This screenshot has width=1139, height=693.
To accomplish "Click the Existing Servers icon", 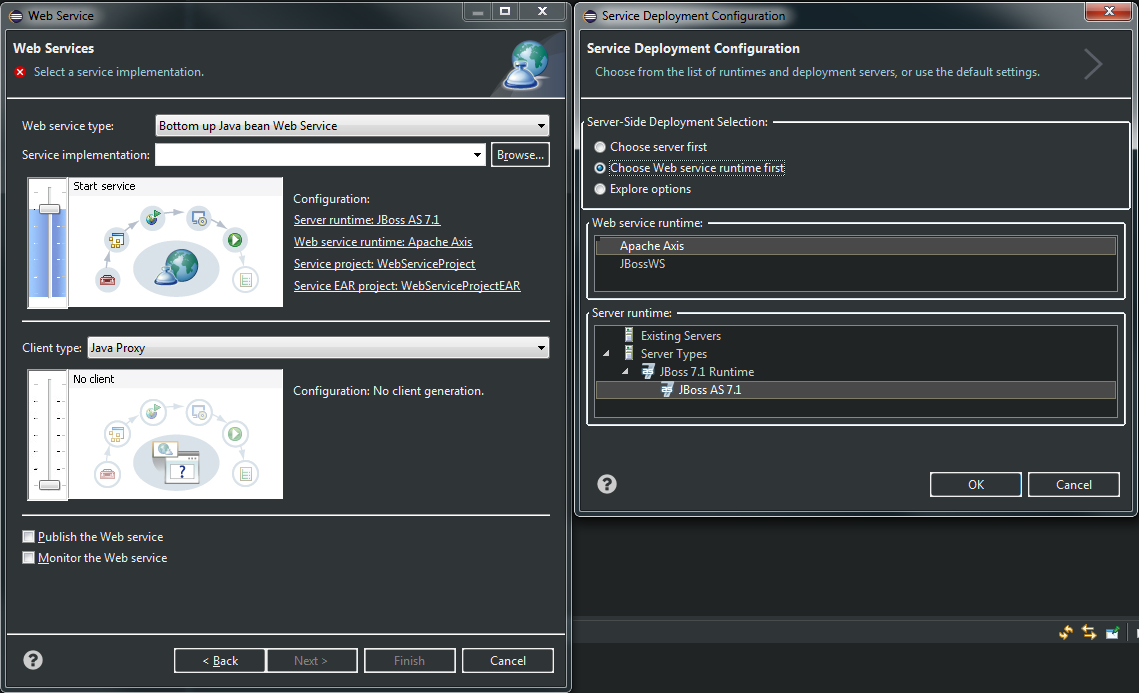I will 629,335.
